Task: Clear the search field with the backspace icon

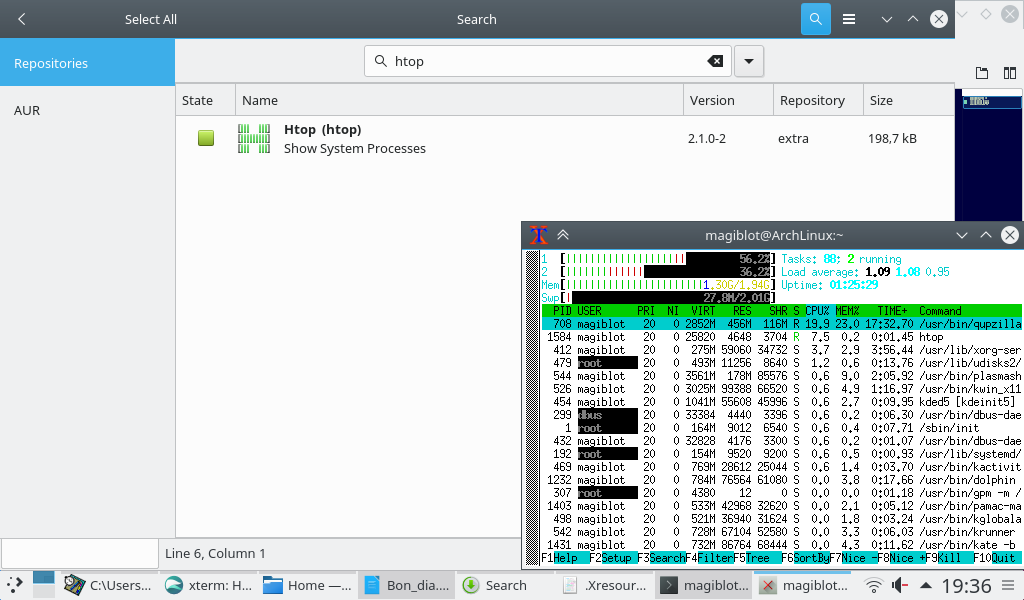Action: click(x=715, y=61)
